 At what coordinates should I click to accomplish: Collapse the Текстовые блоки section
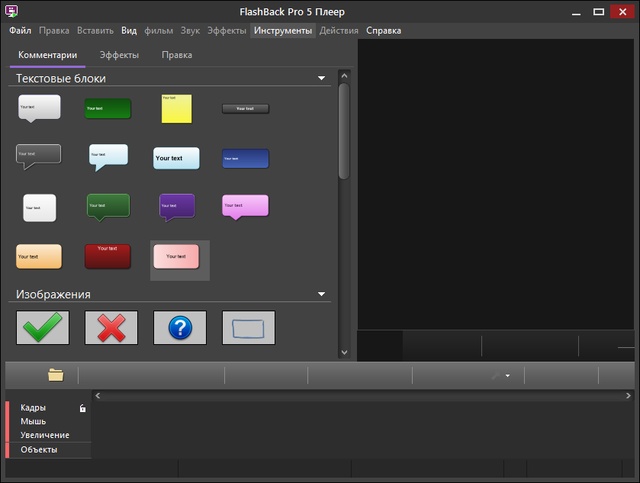click(x=322, y=78)
